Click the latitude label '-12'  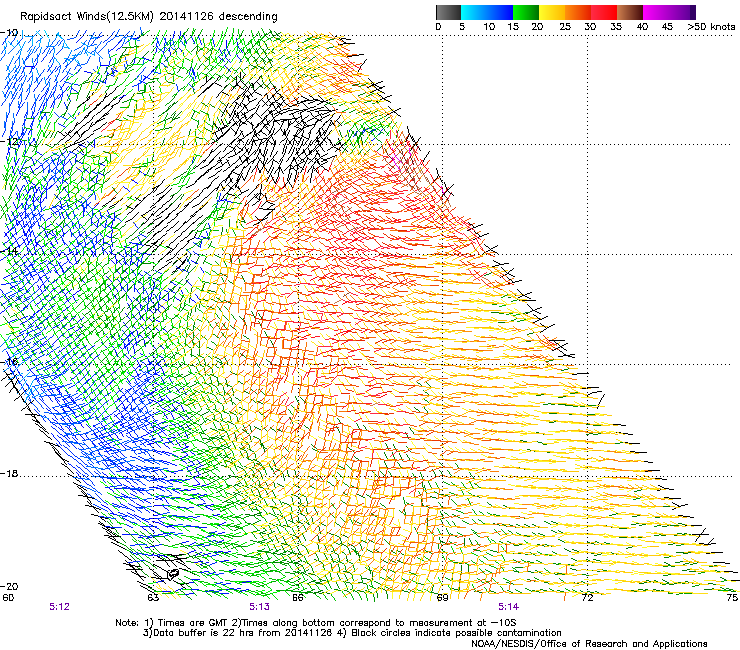coord(9,142)
